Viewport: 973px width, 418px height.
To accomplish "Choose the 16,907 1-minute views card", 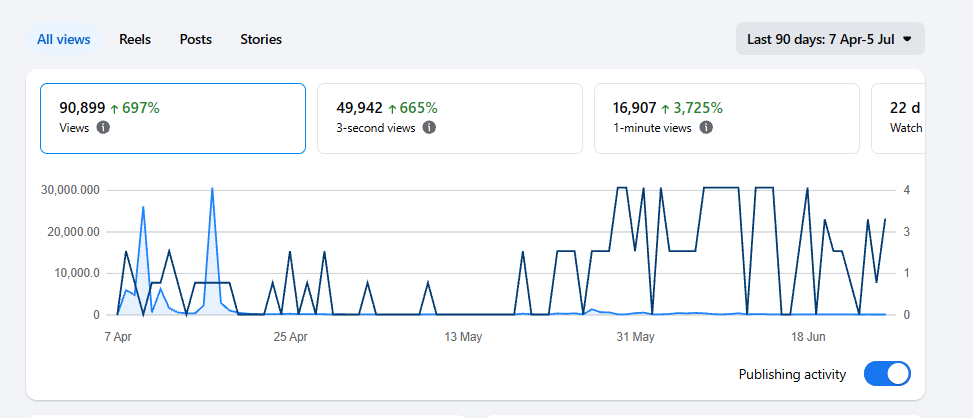I will click(x=727, y=118).
